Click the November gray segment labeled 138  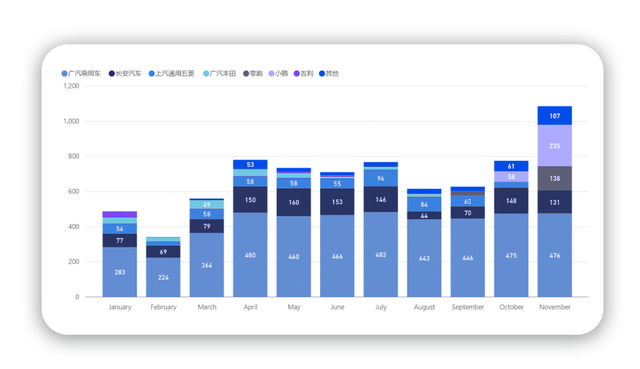(555, 178)
